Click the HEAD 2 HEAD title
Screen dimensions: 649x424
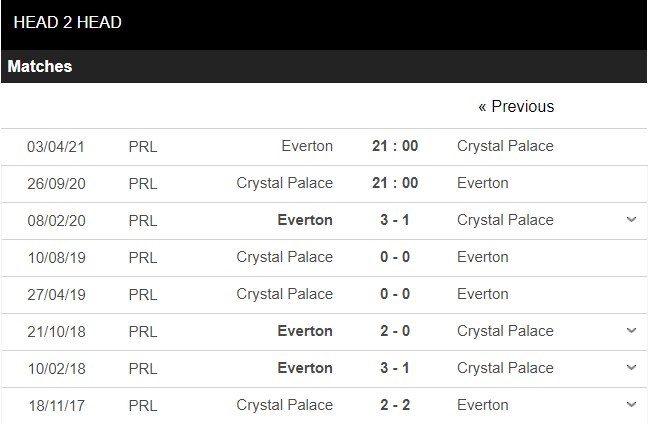click(68, 22)
